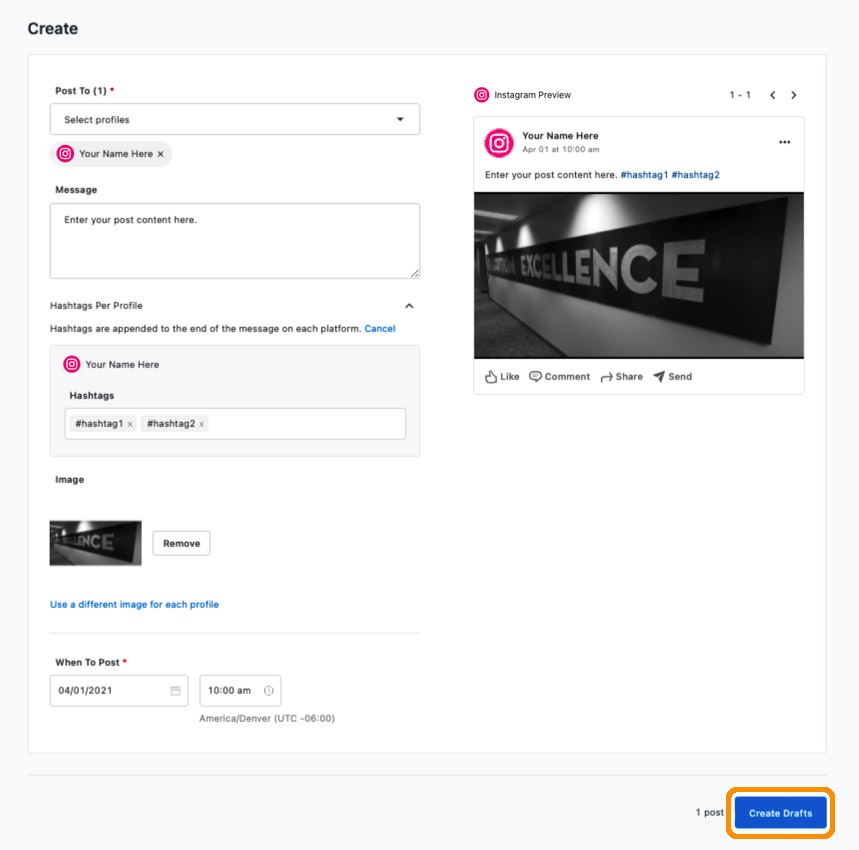Click the 1 post count text

pos(709,813)
